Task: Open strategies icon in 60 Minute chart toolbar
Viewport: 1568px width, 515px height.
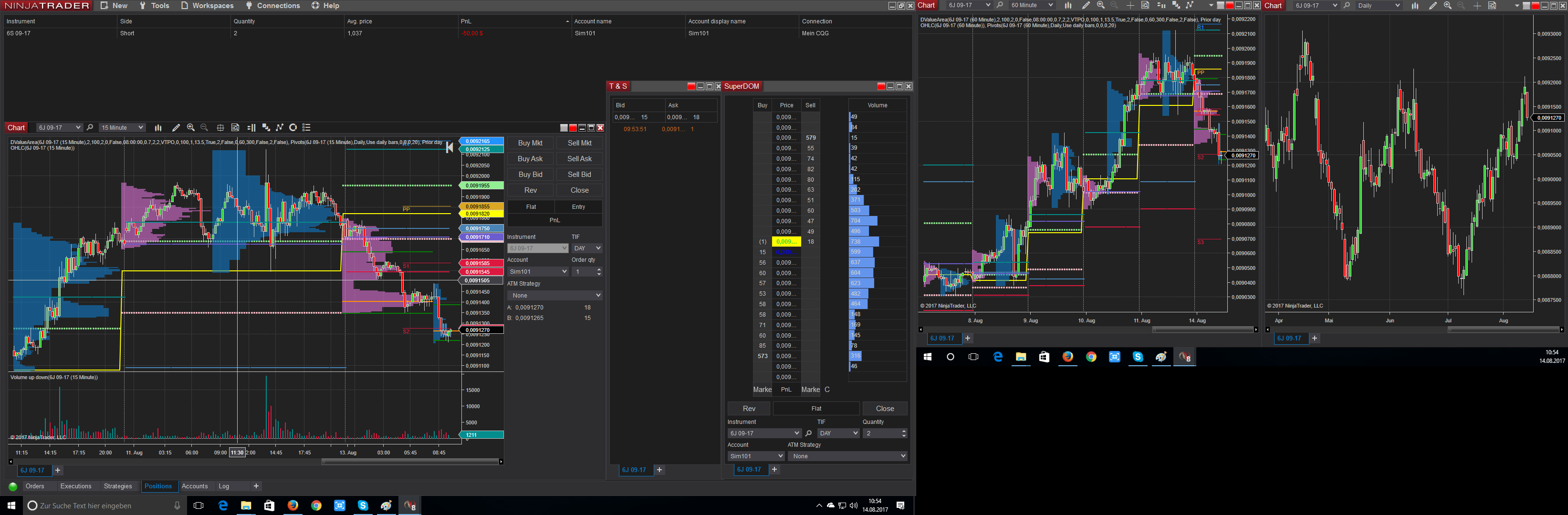Action: [1190, 5]
